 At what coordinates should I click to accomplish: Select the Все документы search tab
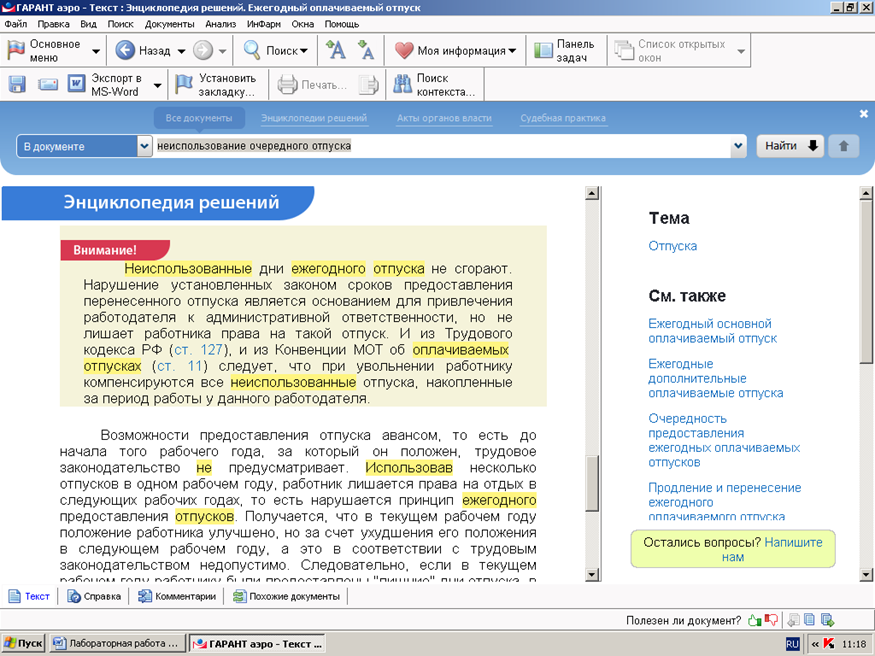(199, 118)
